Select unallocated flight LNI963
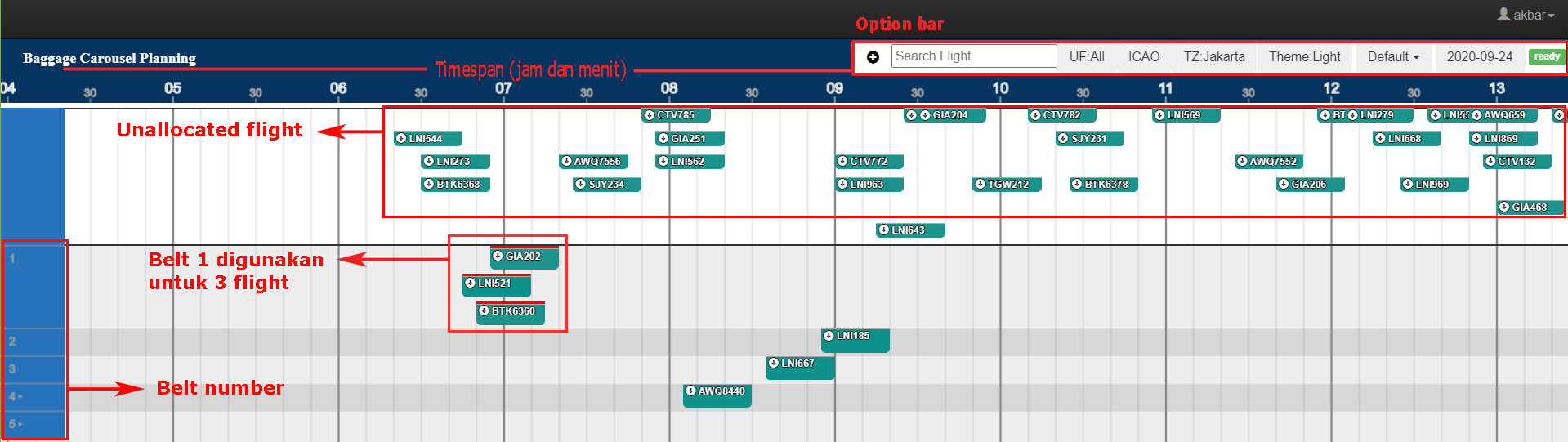The image size is (1568, 442). pyautogui.click(x=869, y=185)
